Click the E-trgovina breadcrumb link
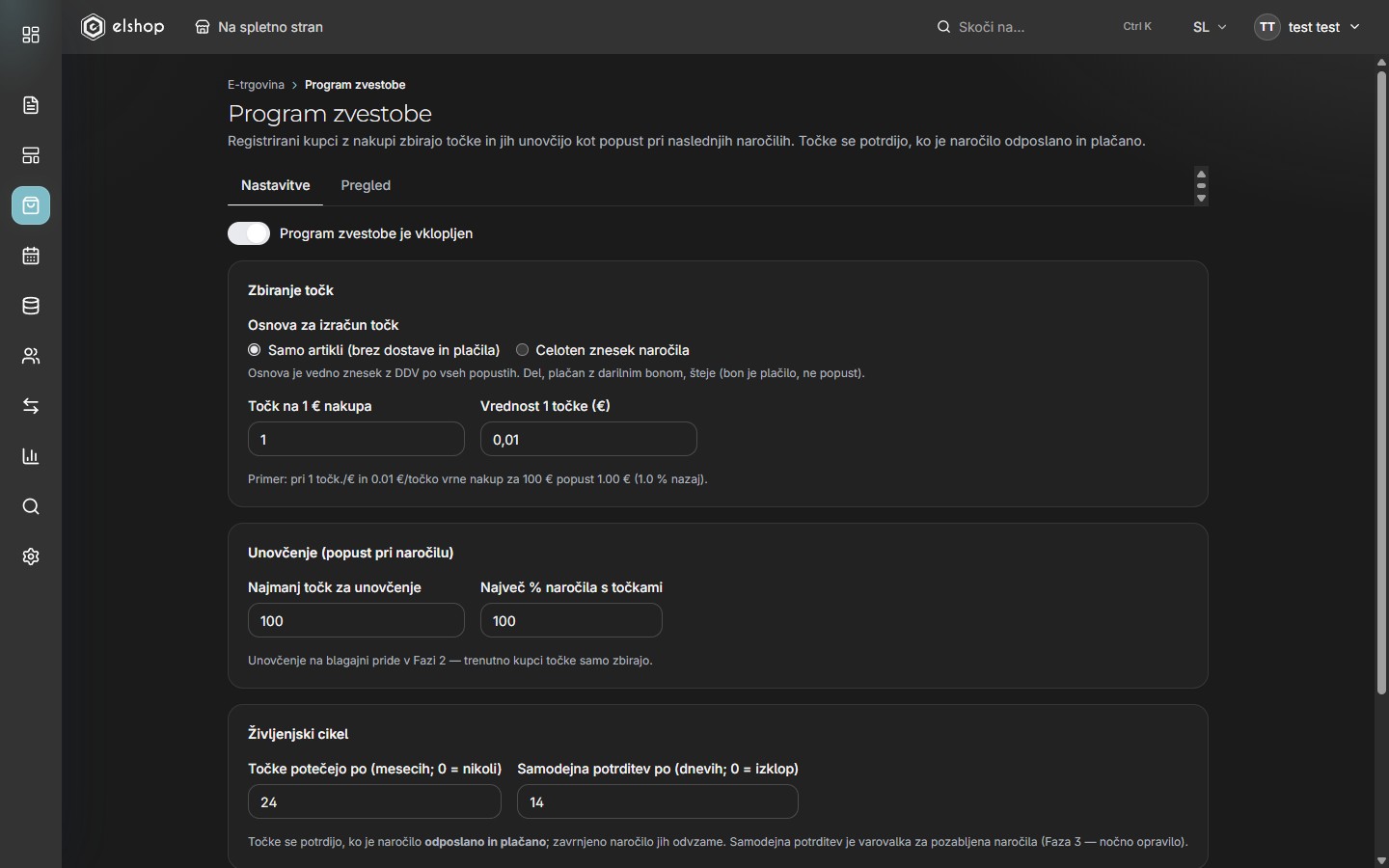 tap(256, 85)
